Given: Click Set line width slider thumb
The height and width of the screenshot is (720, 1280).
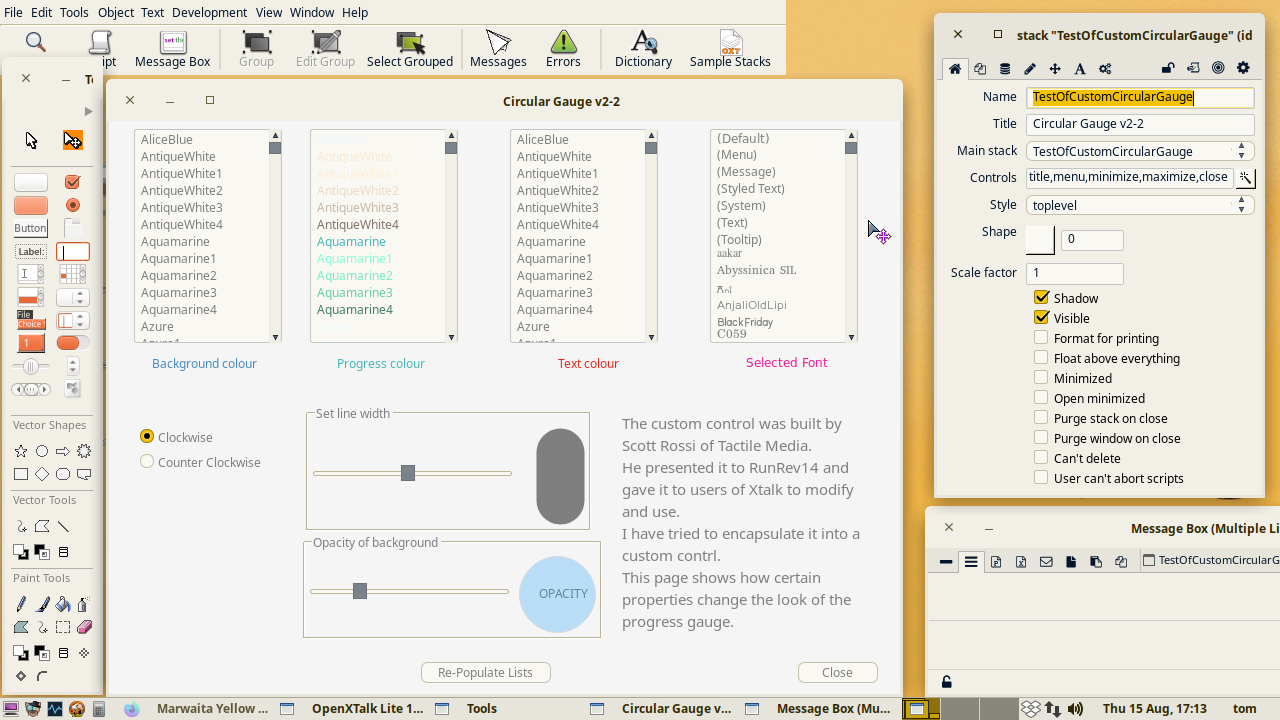Looking at the screenshot, I should coord(408,473).
